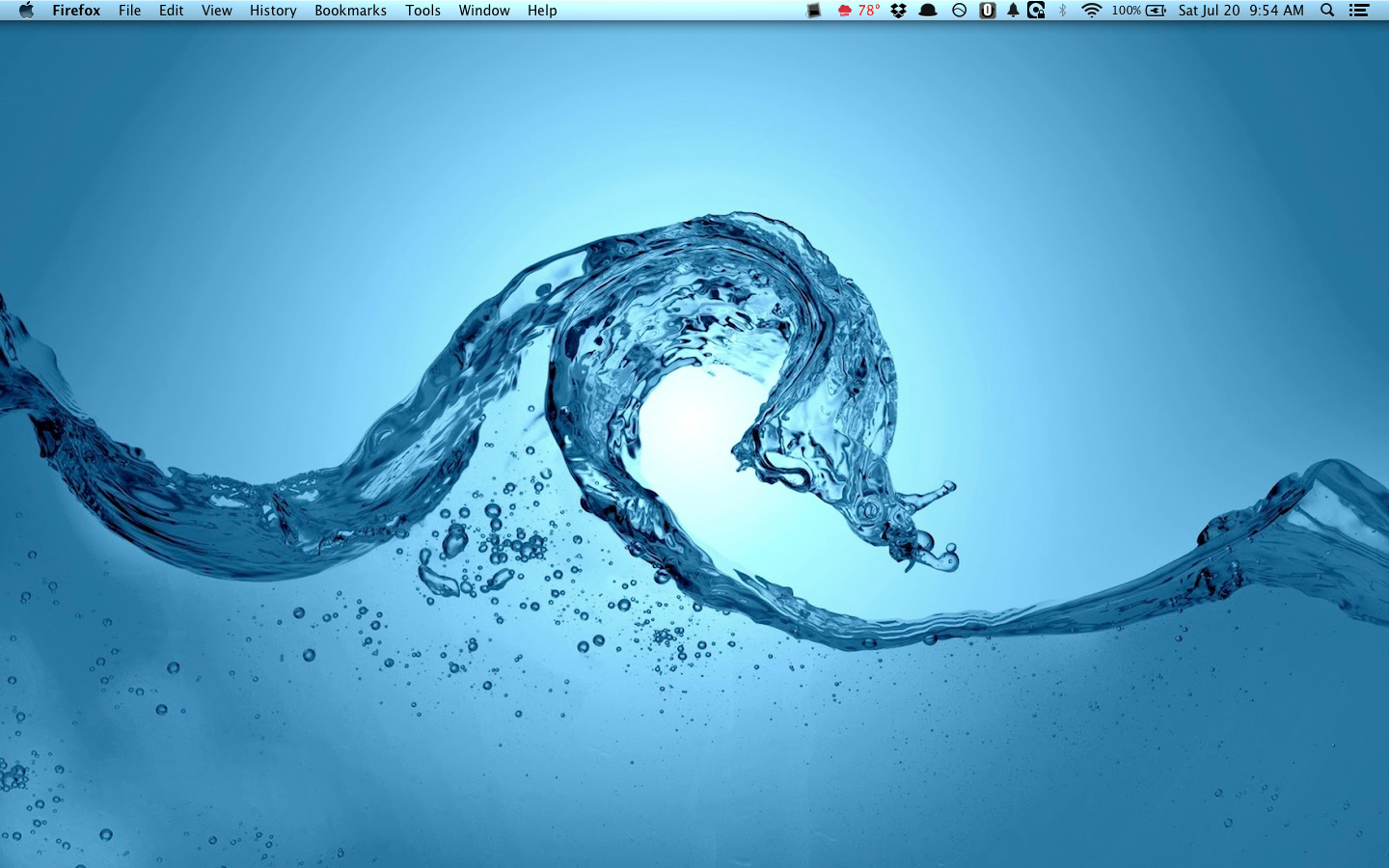The image size is (1389, 868).
Task: Click the circle with diagonal line menu bar icon
Action: pos(959,11)
